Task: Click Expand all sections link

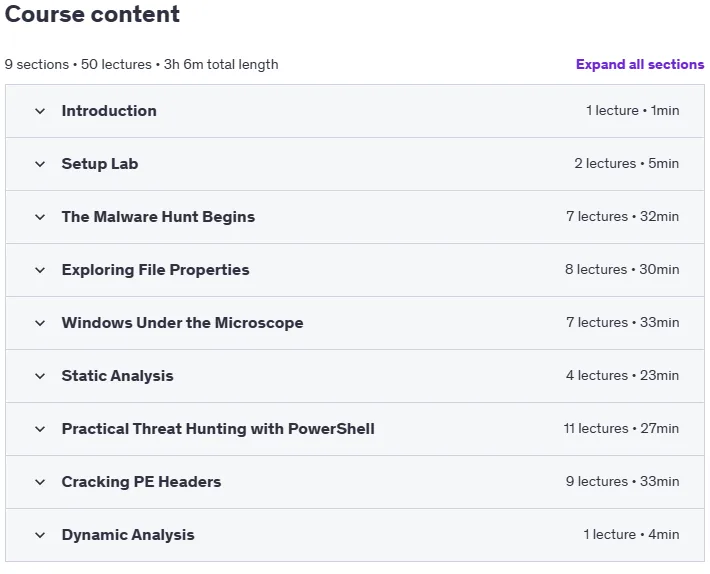Action: click(x=640, y=64)
